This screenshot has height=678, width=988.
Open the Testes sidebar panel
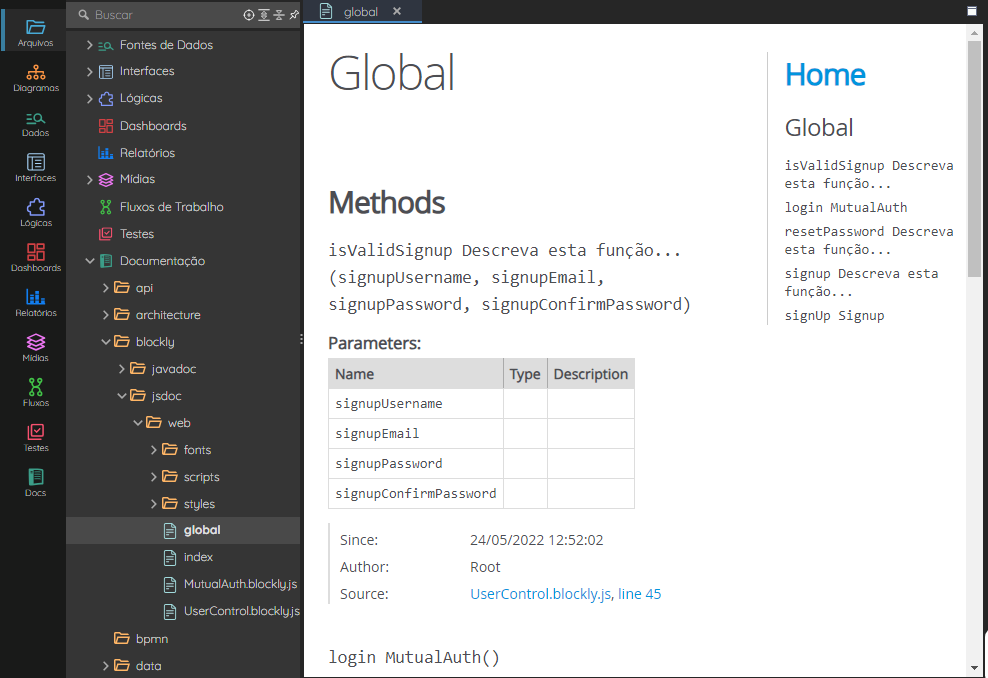click(35, 438)
